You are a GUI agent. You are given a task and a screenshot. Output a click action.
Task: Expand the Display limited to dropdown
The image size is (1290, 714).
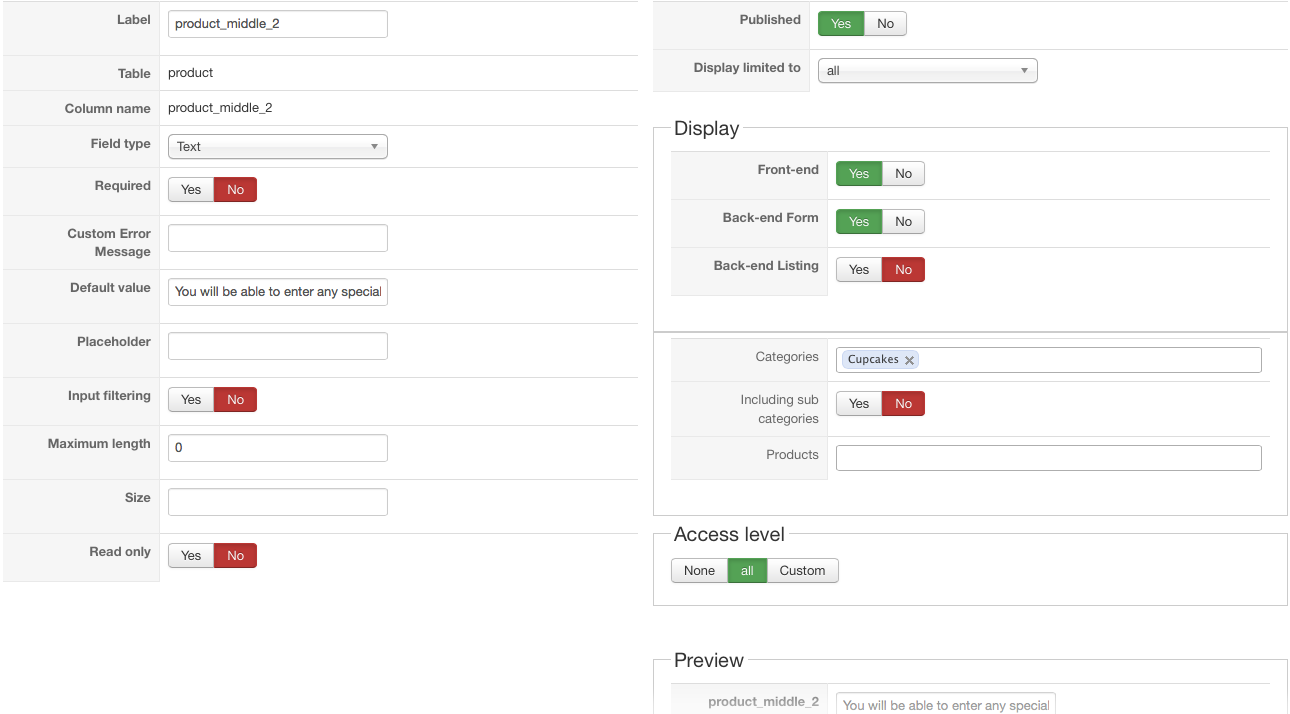point(927,71)
